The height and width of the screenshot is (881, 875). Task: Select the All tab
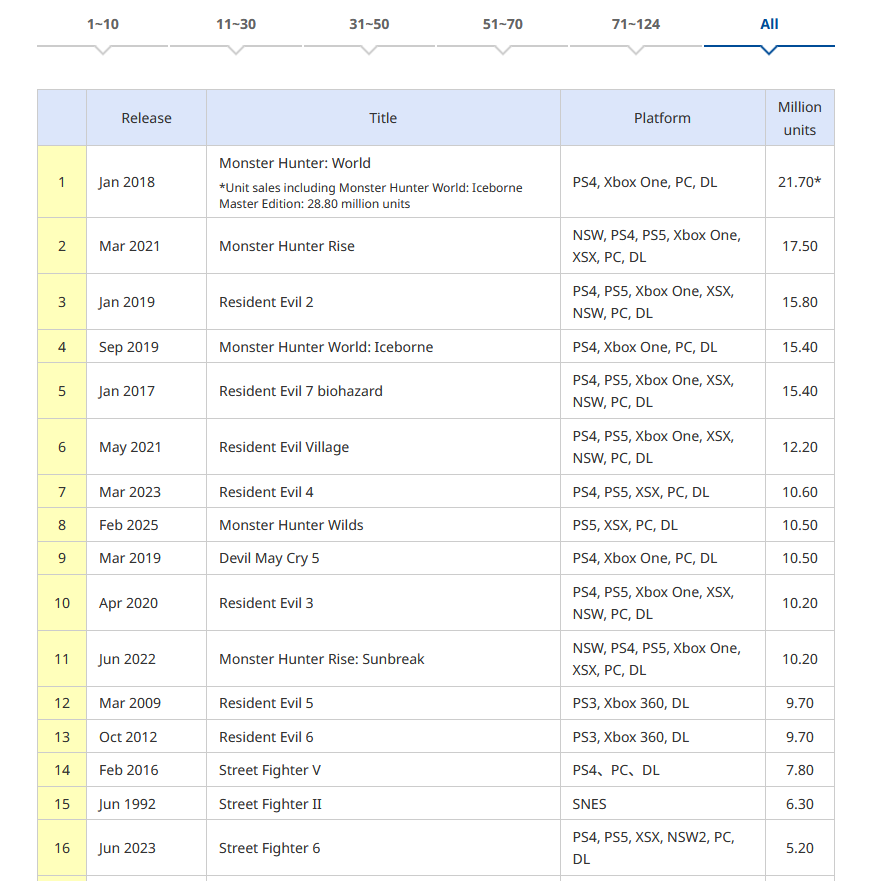pyautogui.click(x=769, y=25)
